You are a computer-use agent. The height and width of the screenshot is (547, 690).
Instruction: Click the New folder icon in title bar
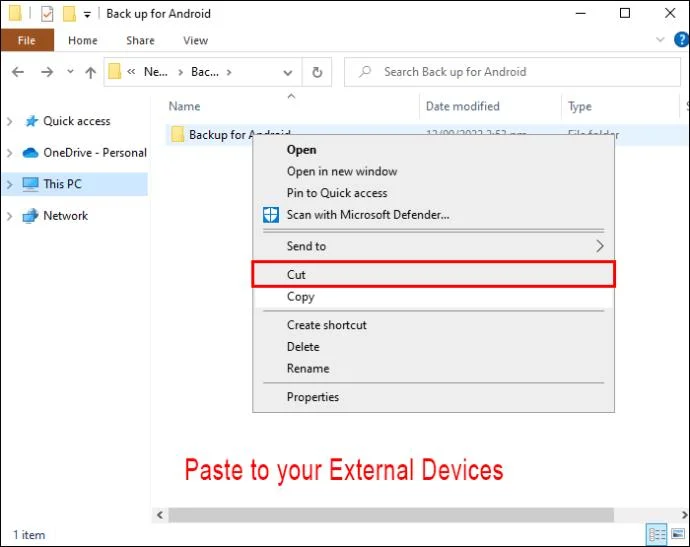point(69,14)
